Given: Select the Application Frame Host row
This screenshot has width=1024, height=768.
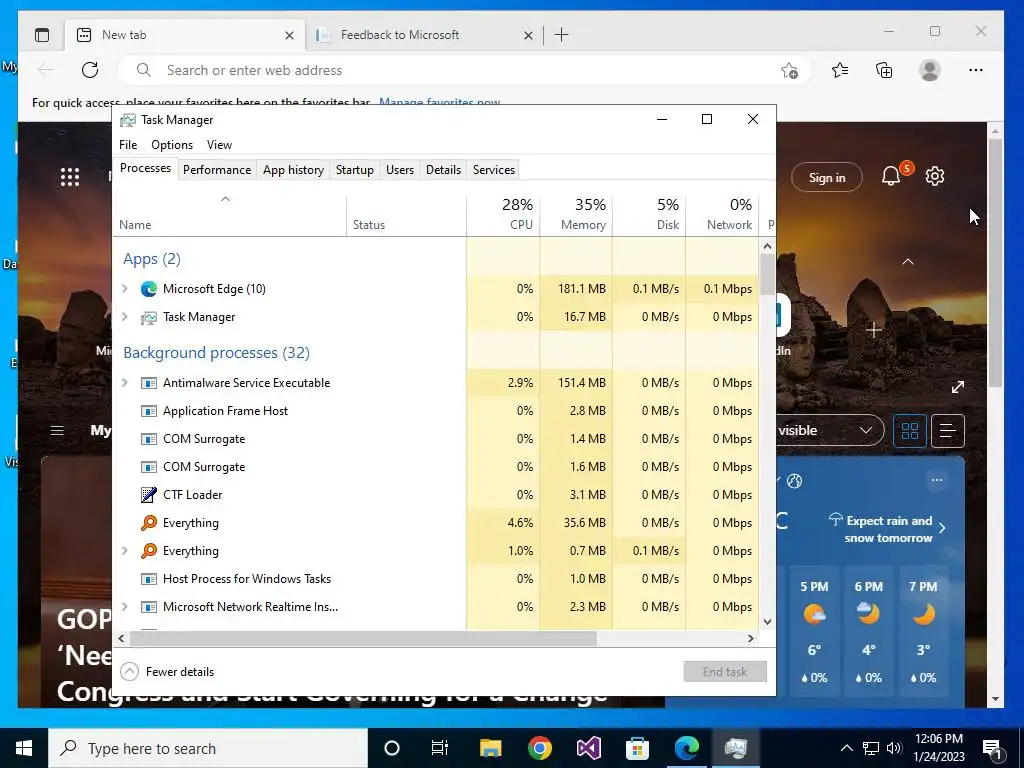Looking at the screenshot, I should tap(436, 411).
